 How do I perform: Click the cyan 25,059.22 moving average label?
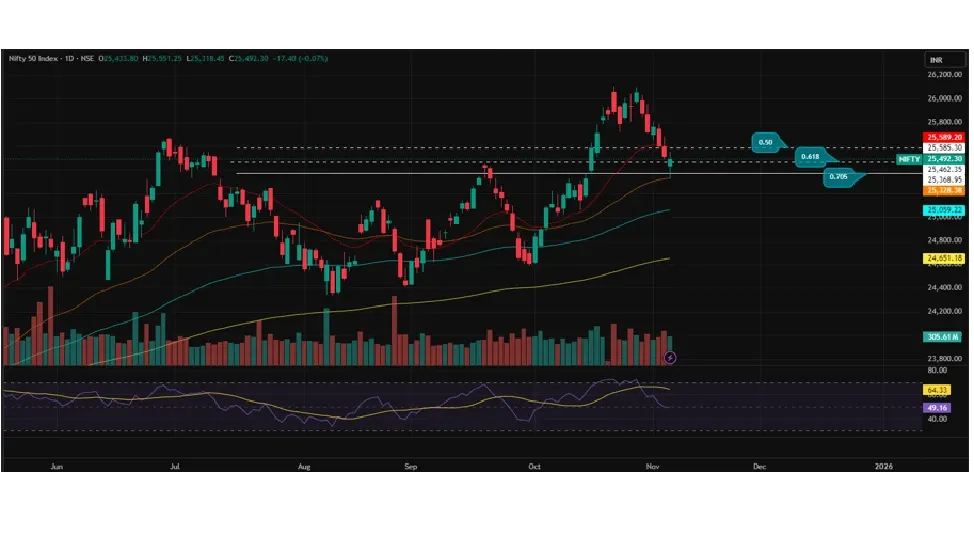coord(944,210)
